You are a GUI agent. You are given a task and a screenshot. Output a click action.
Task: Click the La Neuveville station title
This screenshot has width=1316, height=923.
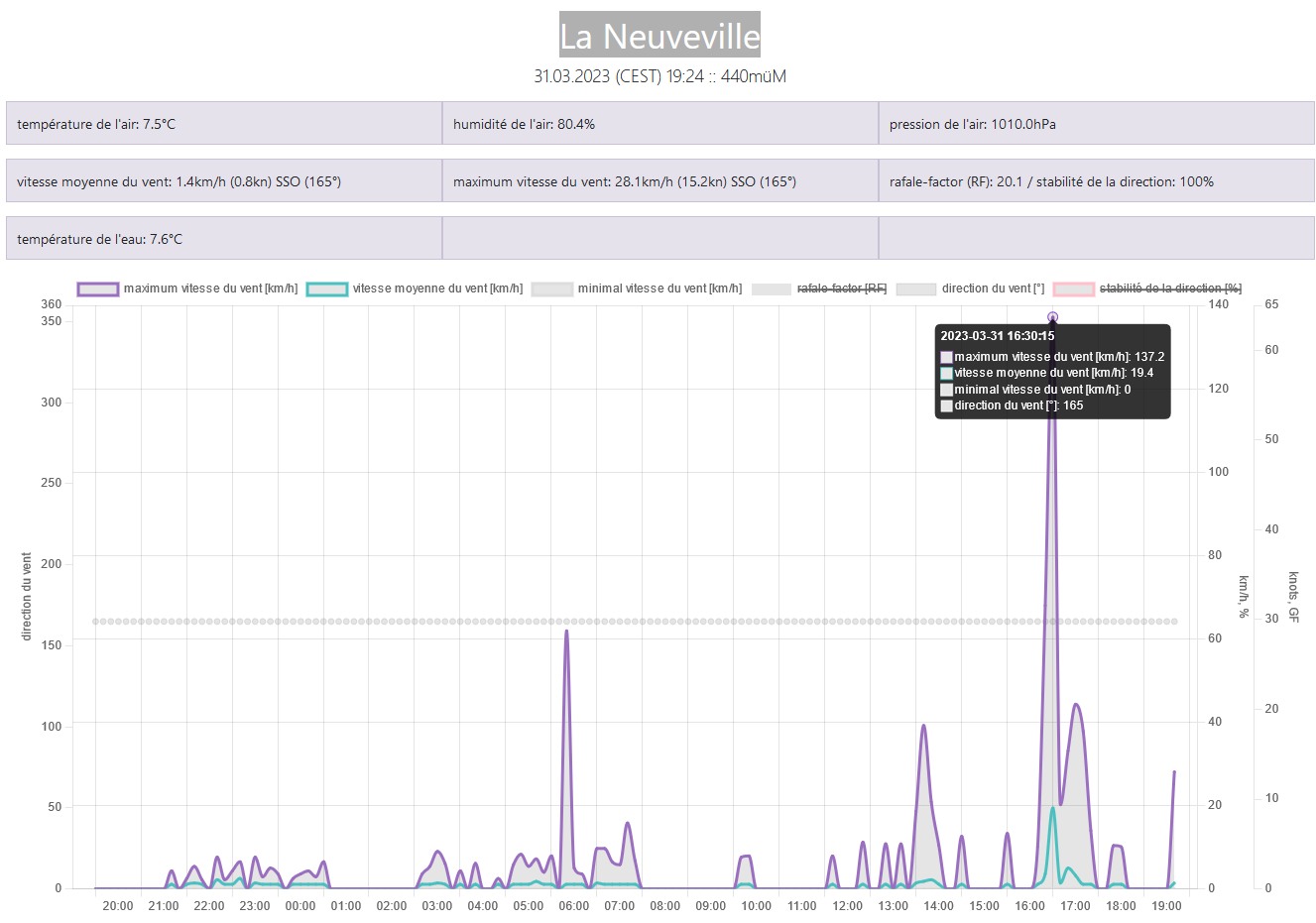pyautogui.click(x=659, y=36)
